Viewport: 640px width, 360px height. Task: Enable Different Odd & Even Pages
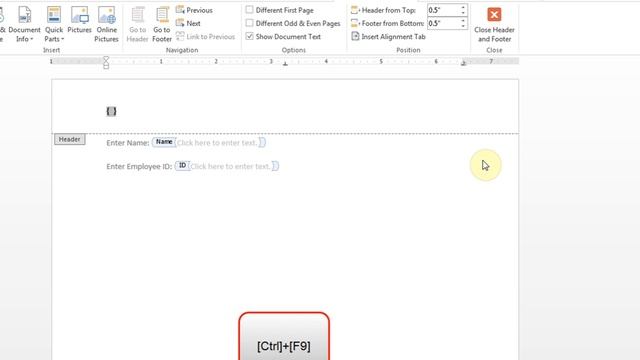point(293,23)
